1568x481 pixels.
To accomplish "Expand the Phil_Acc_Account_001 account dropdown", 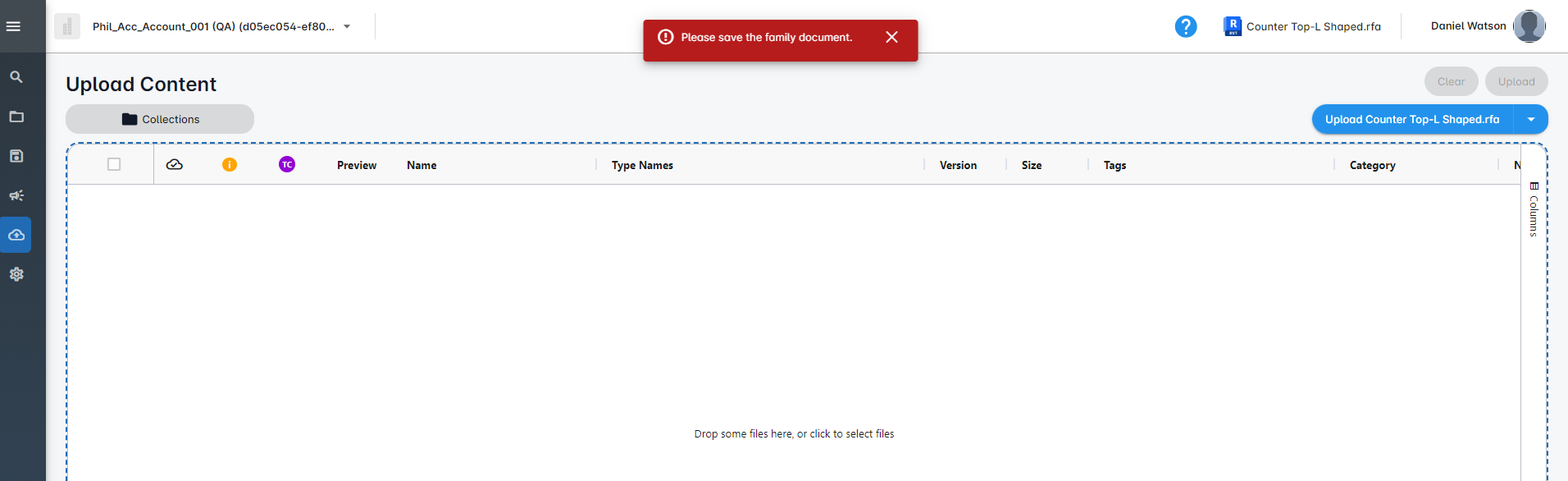I will coord(347,26).
